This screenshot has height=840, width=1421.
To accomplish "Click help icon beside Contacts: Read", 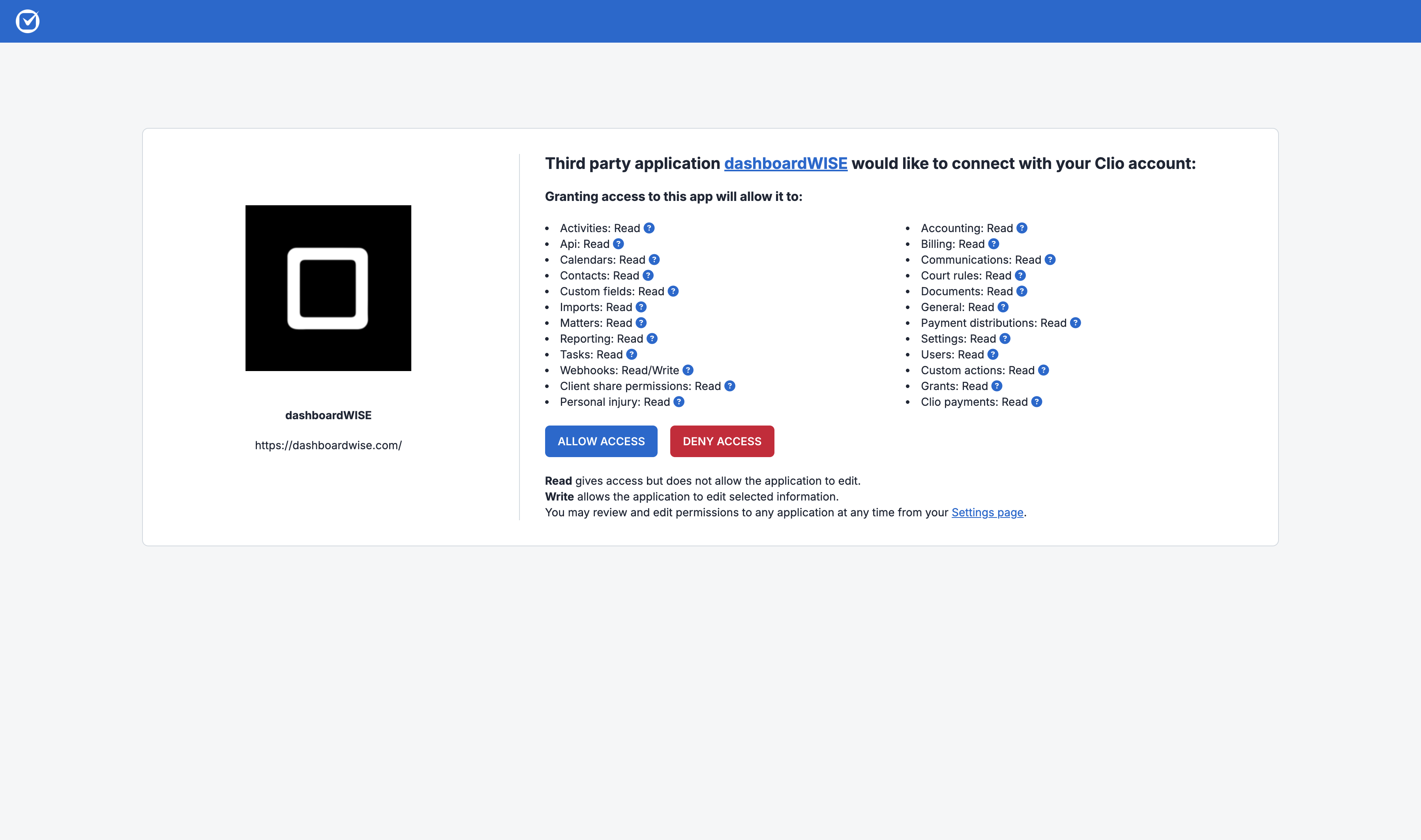I will (648, 276).
